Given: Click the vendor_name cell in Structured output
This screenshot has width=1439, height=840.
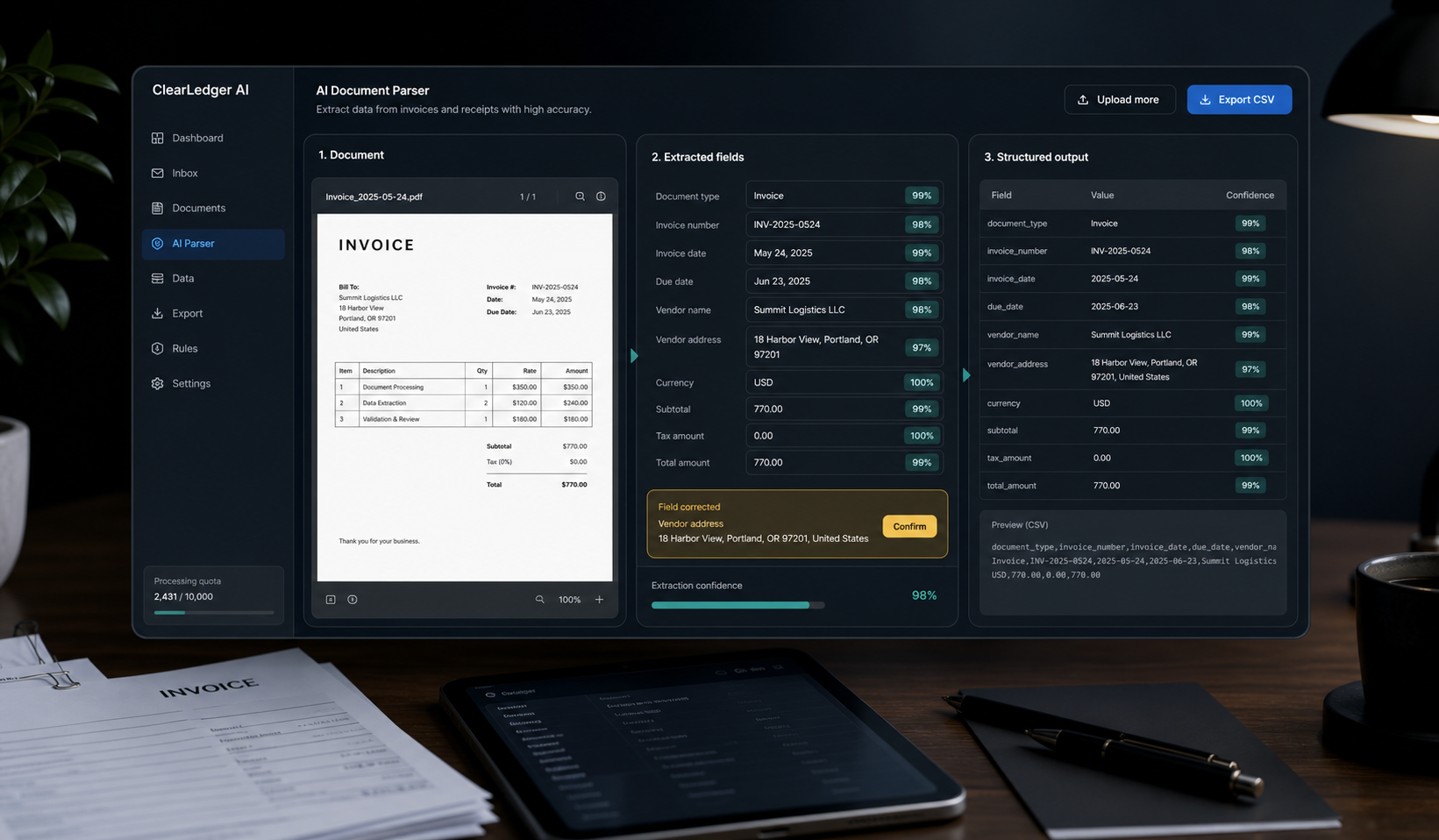Looking at the screenshot, I should (1013, 335).
